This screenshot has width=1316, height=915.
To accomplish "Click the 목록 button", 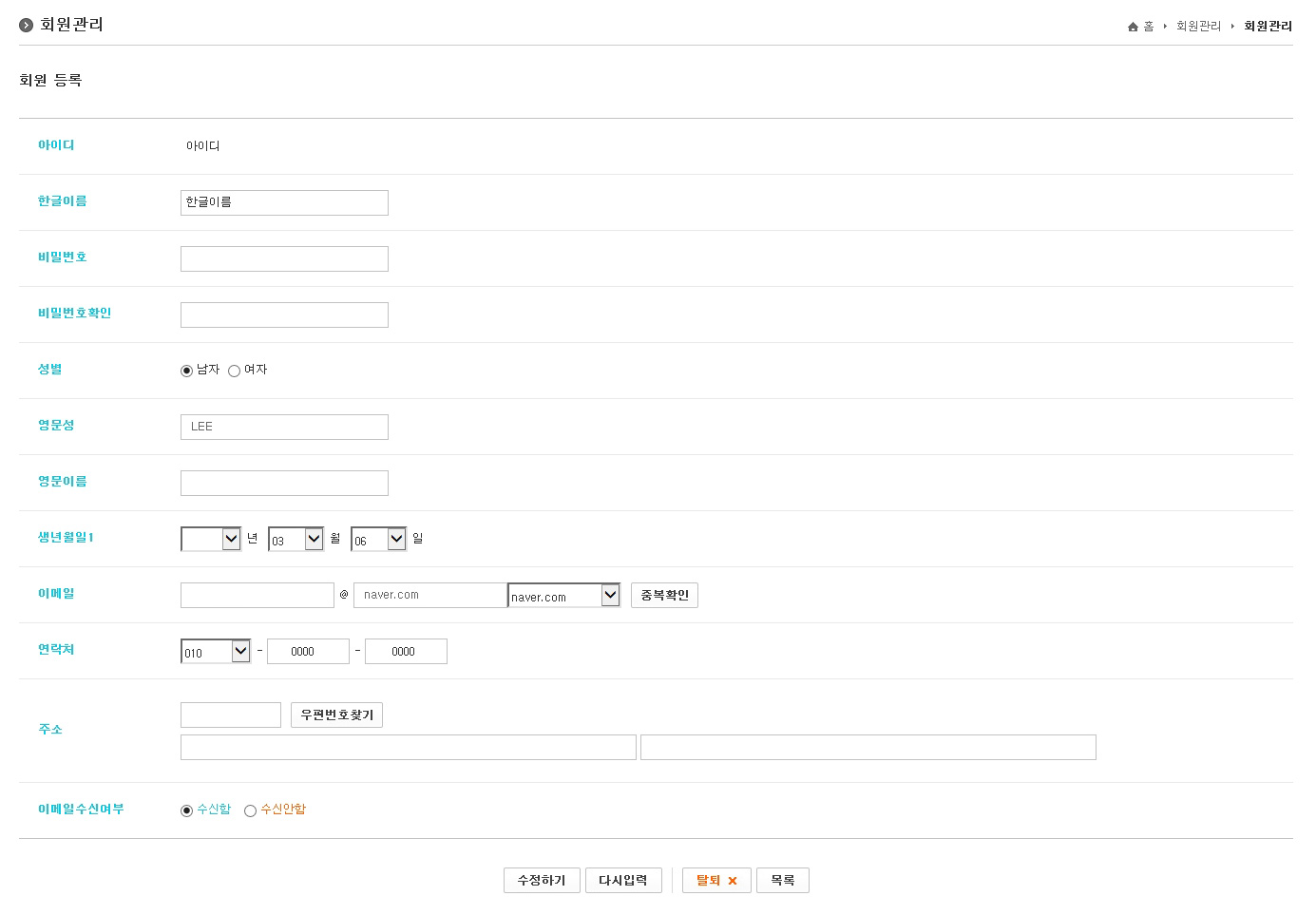I will point(782,881).
